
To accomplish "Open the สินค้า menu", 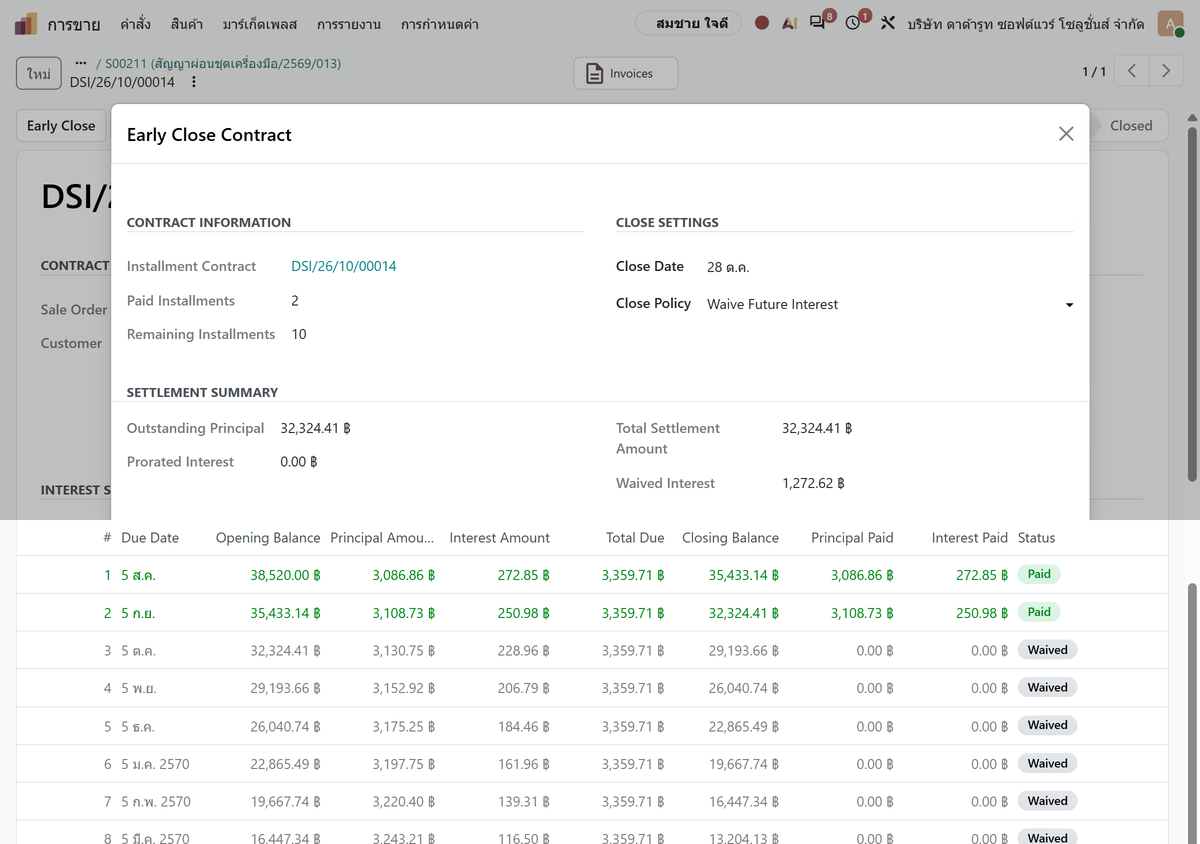I will click(187, 24).
